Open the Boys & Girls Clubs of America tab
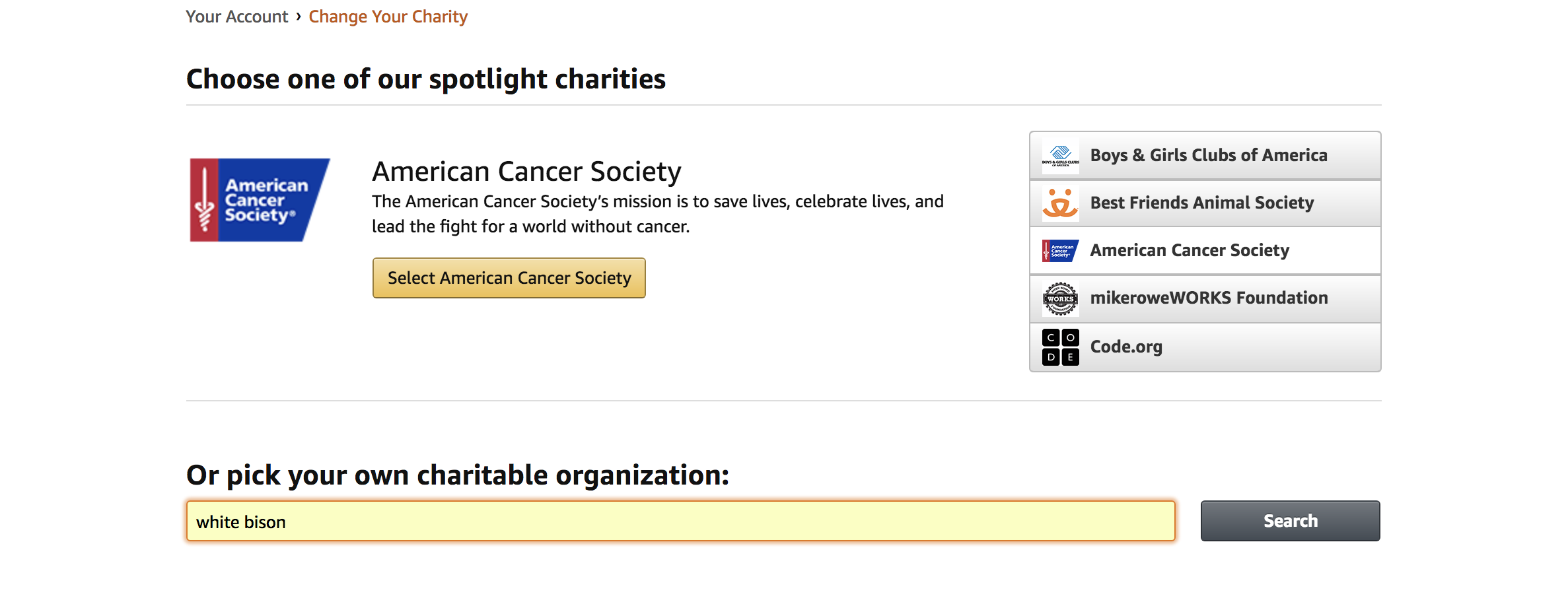 (1208, 156)
